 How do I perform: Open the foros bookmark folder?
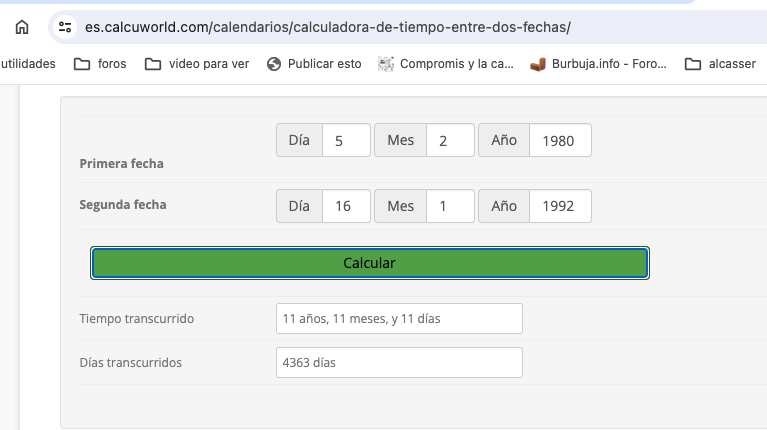[x=100, y=64]
